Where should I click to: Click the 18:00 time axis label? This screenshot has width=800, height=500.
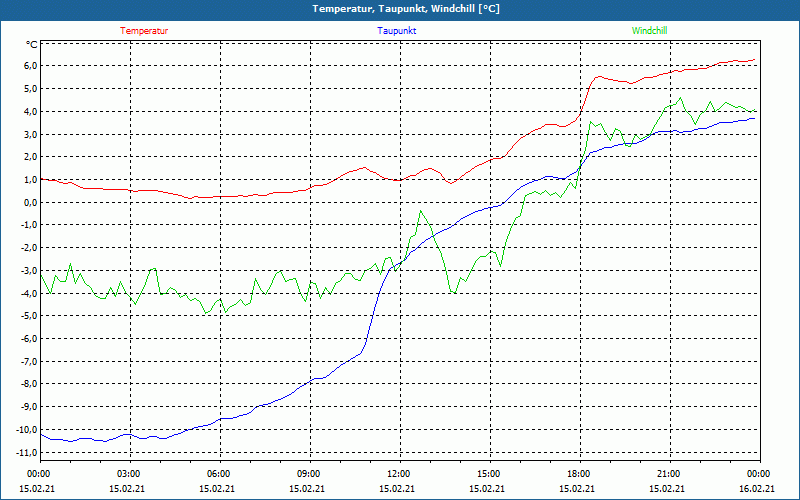[577, 473]
